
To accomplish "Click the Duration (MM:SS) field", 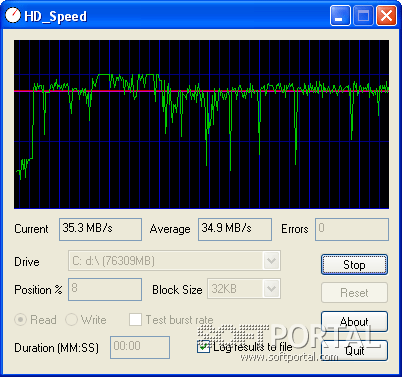I will [x=140, y=347].
